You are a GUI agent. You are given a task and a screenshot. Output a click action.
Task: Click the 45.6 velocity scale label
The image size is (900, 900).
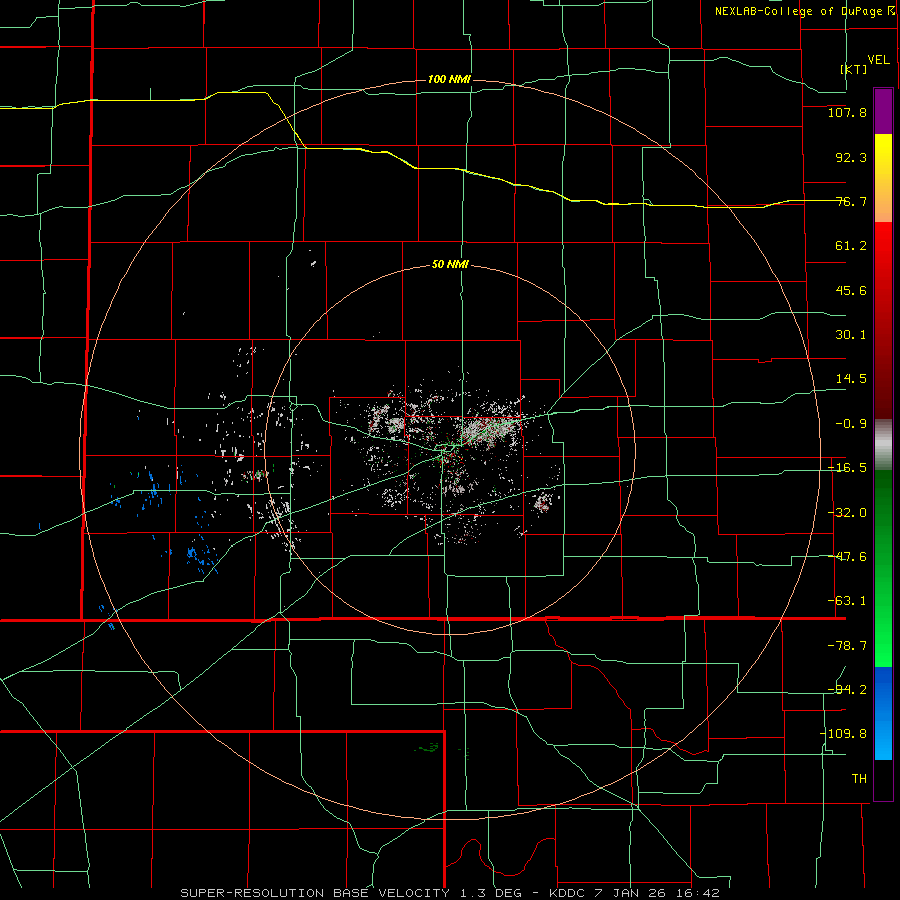coord(851,290)
